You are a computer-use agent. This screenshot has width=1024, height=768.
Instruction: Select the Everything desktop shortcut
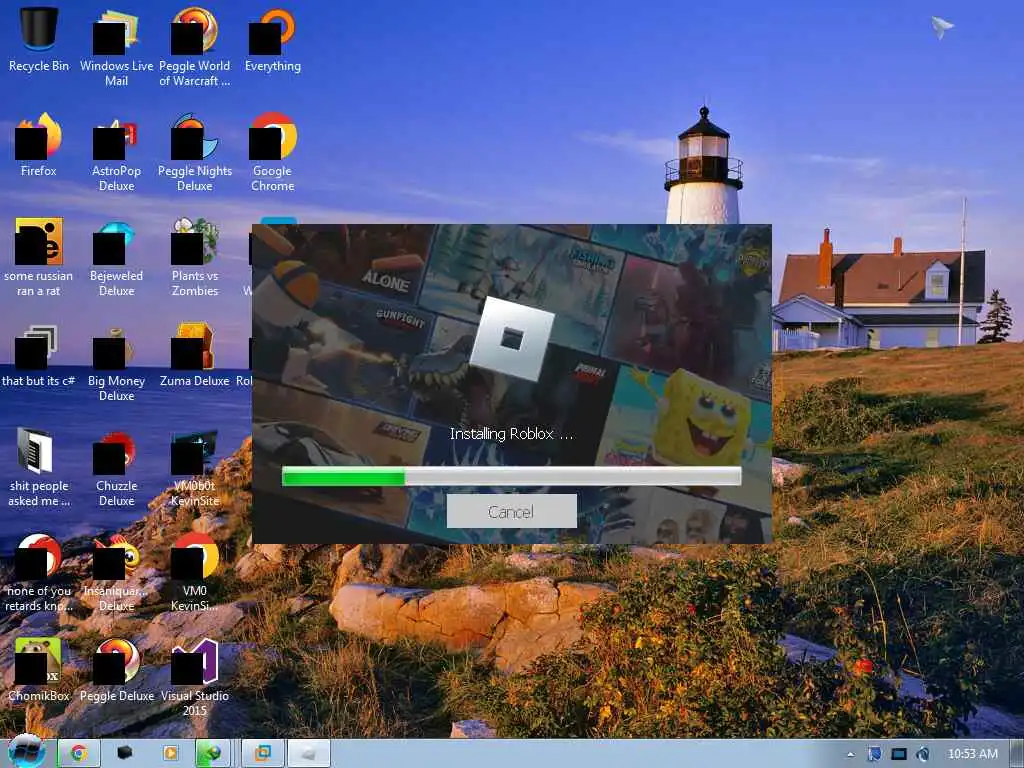tap(273, 39)
